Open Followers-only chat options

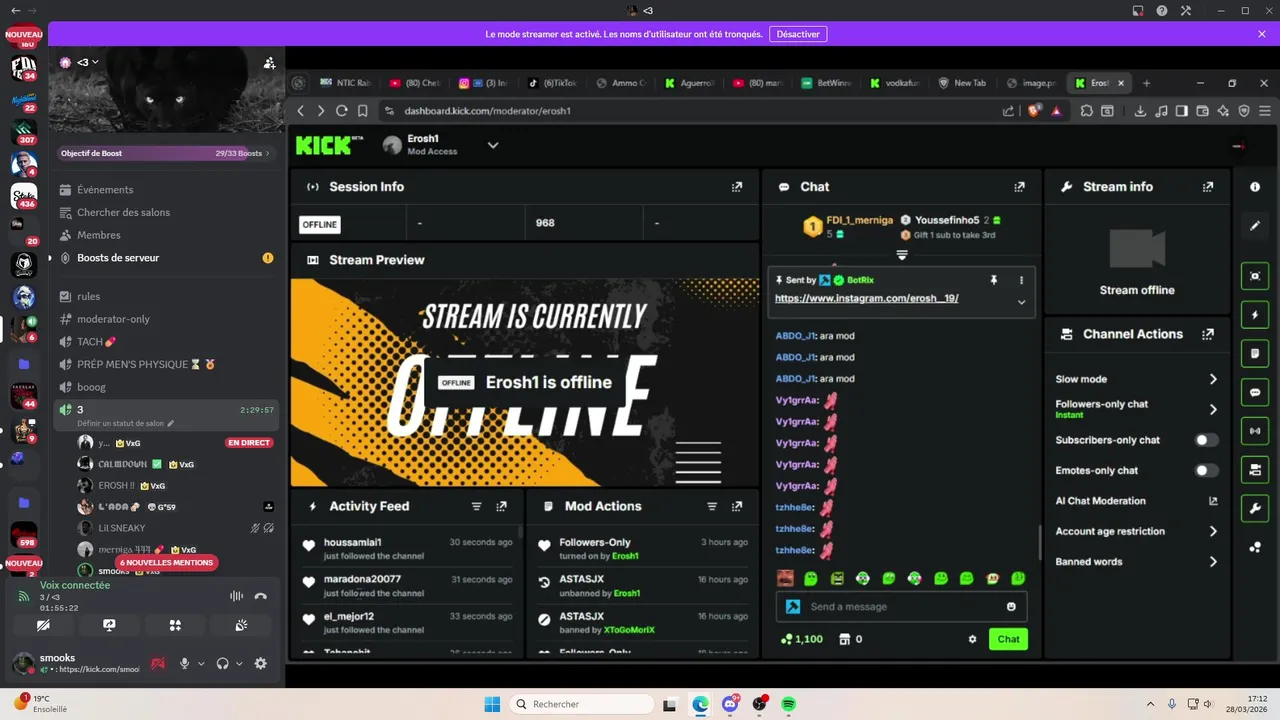1137,409
